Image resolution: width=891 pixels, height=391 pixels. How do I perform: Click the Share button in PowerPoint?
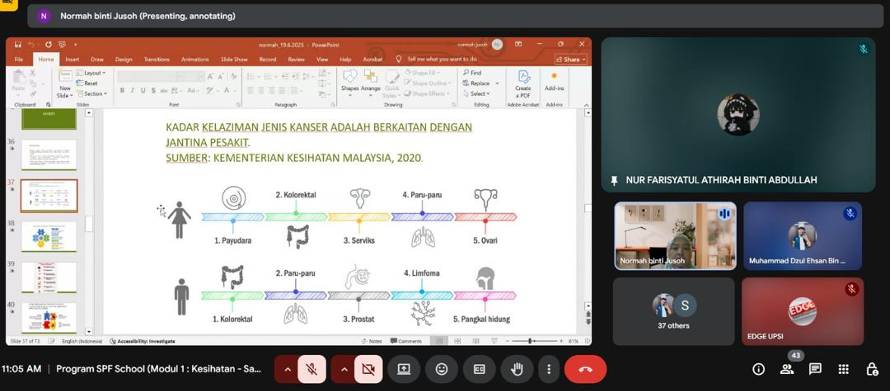(571, 59)
